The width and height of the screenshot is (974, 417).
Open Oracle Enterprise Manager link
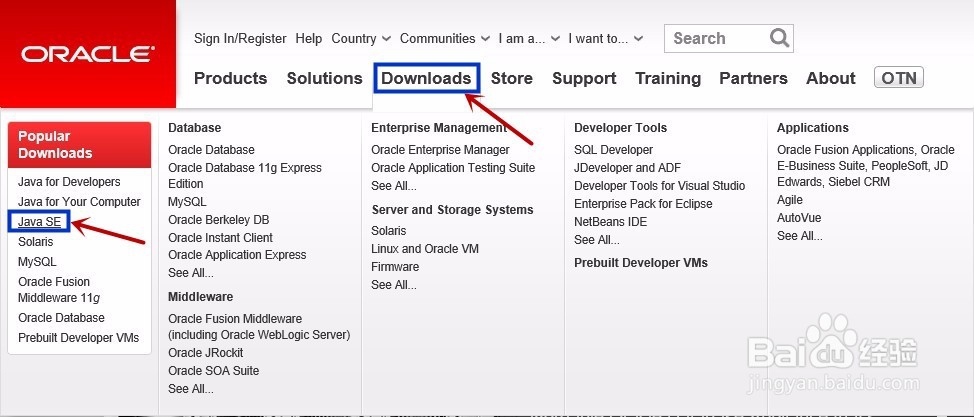tap(440, 150)
